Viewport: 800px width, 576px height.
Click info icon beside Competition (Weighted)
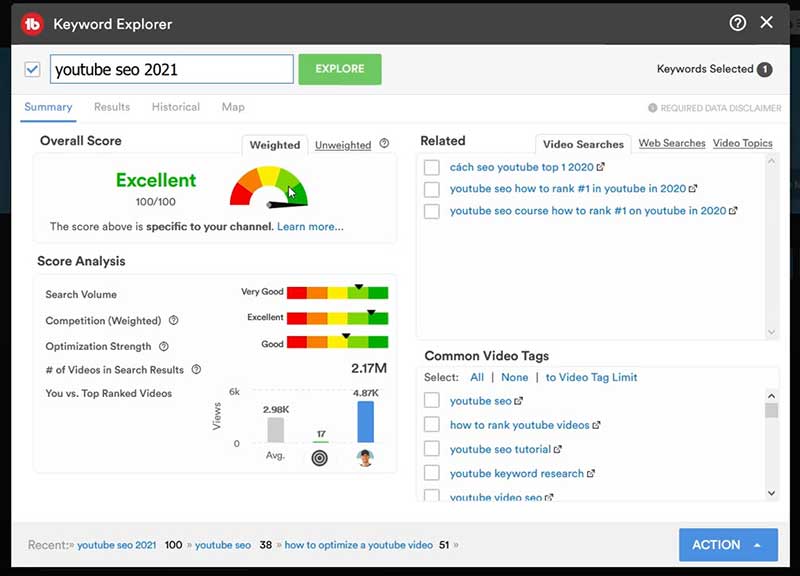click(x=174, y=321)
